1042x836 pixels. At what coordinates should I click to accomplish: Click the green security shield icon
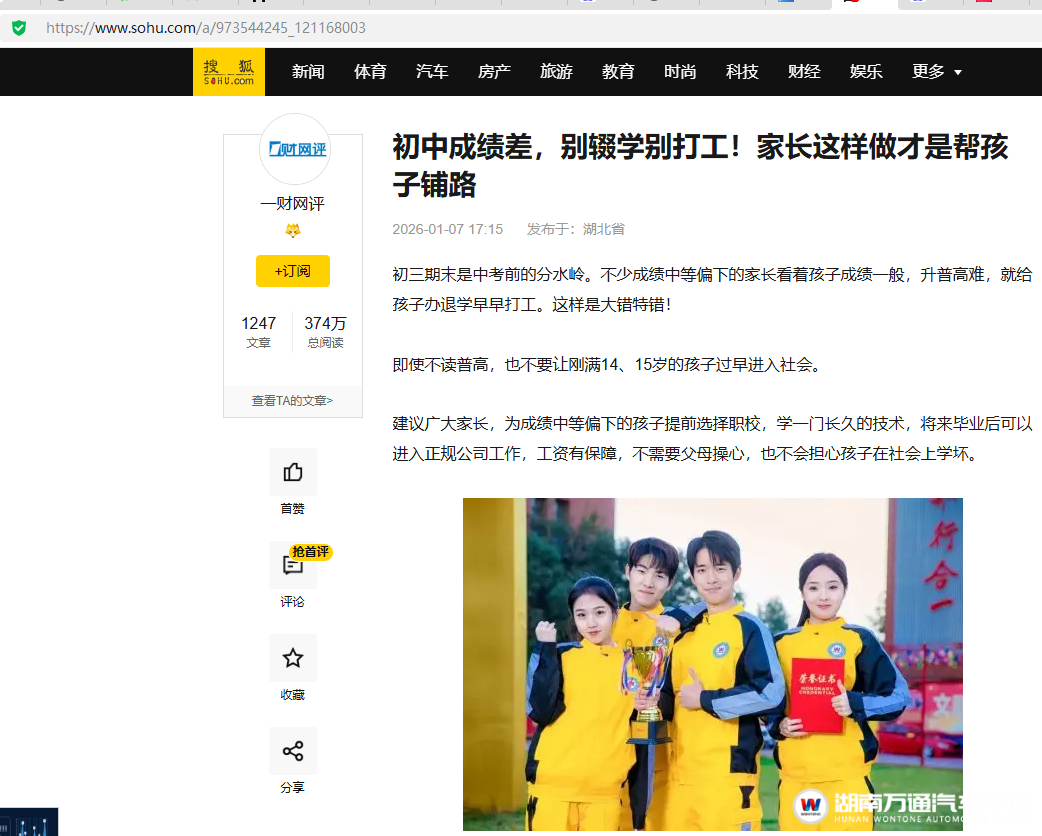pyautogui.click(x=19, y=28)
